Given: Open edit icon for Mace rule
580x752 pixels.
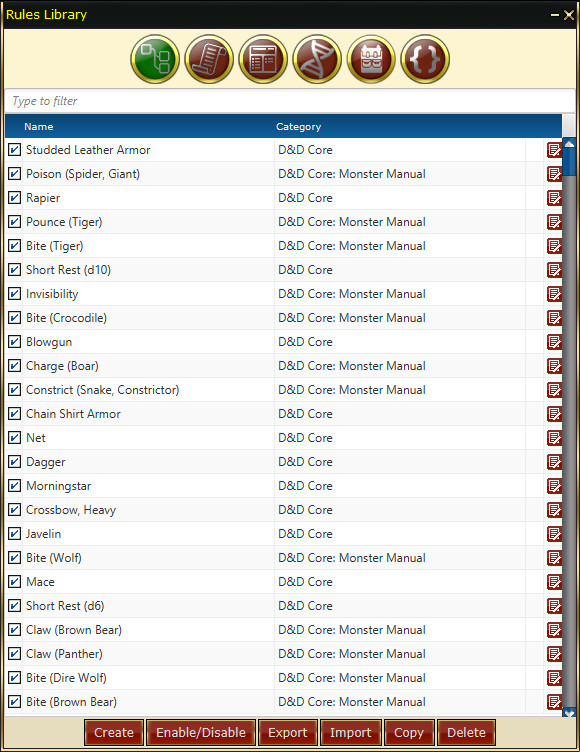Looking at the screenshot, I should [554, 582].
